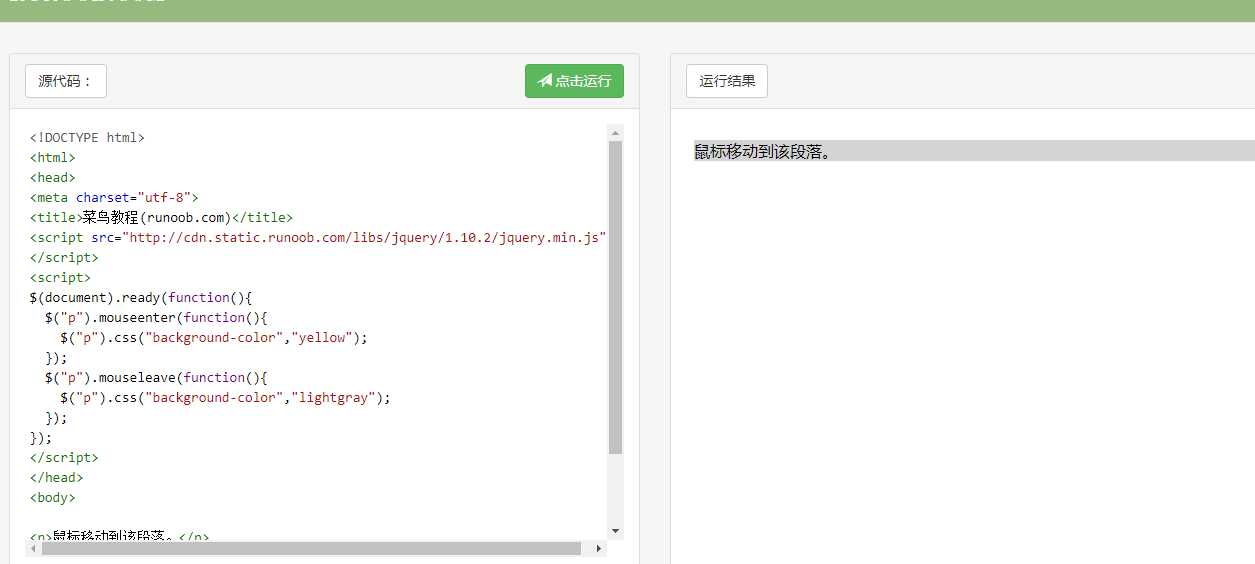Click the code editor's vertical scrollbar down arrow
Image resolution: width=1255 pixels, height=564 pixels.
[615, 531]
